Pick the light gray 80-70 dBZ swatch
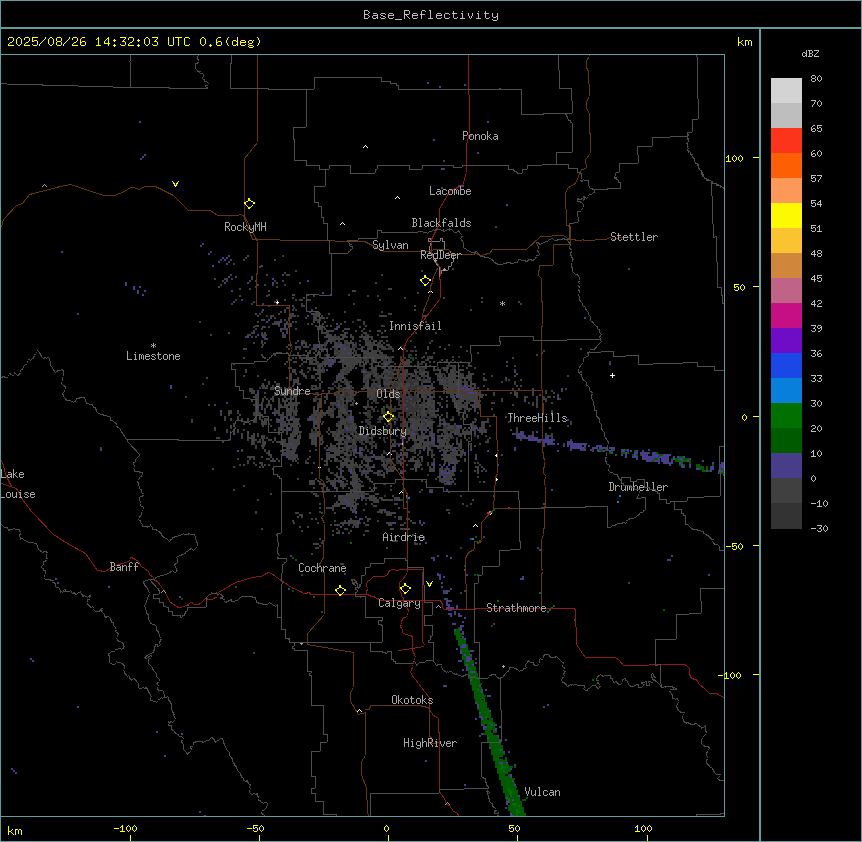Screen dimensions: 862x842 click(786, 91)
